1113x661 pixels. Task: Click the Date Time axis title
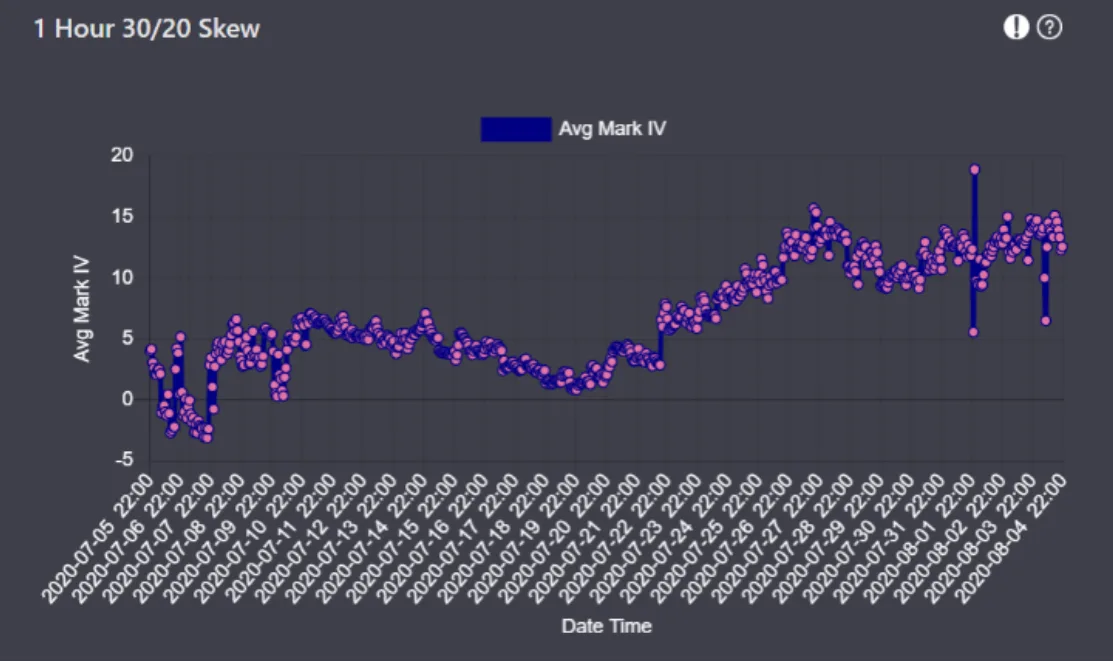click(x=606, y=626)
